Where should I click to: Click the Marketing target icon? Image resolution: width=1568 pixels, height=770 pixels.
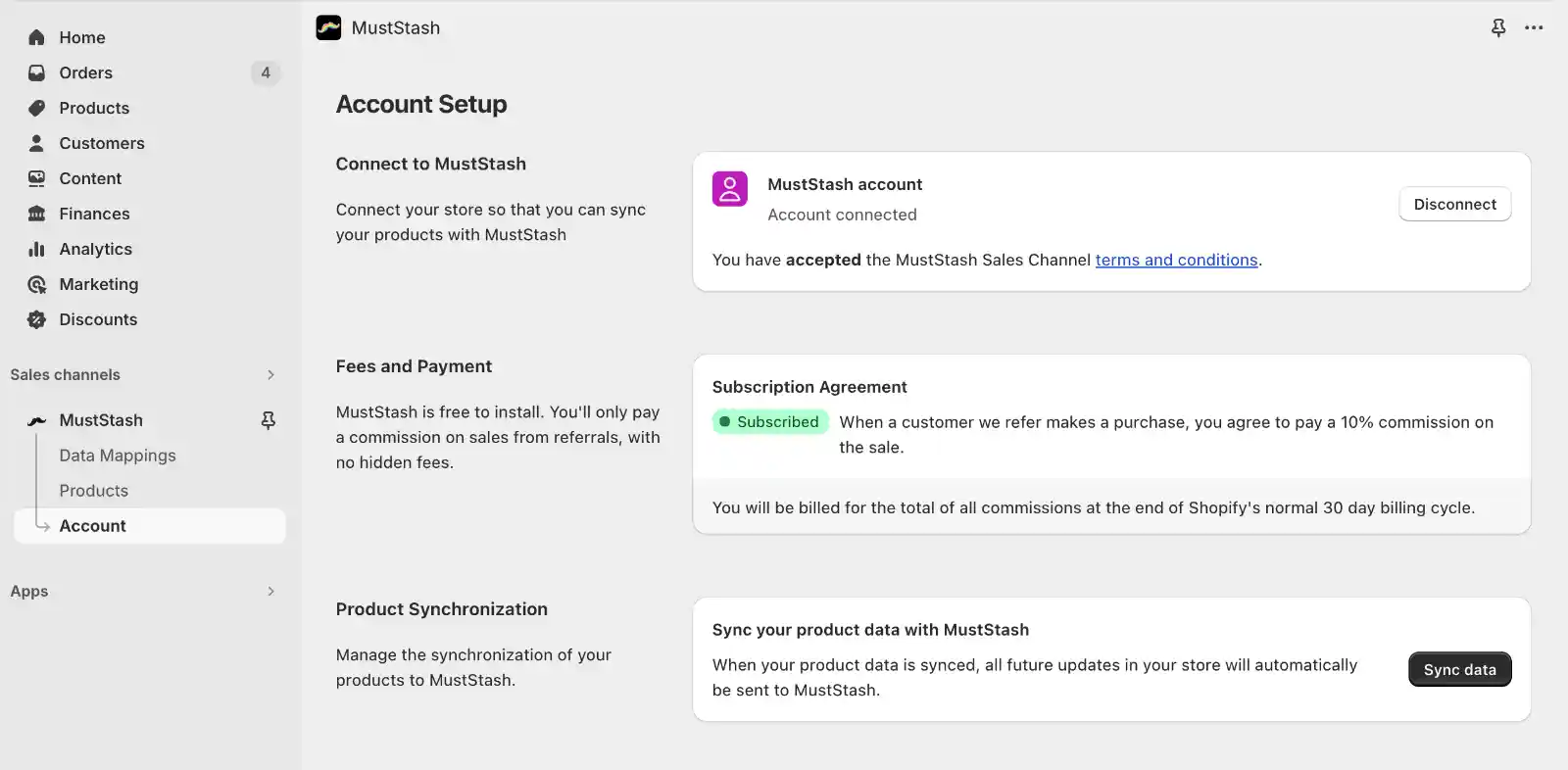[36, 284]
